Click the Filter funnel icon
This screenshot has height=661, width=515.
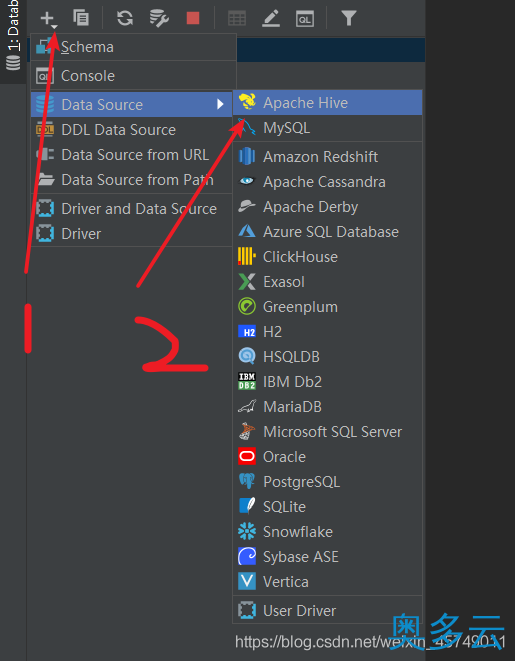(x=349, y=18)
